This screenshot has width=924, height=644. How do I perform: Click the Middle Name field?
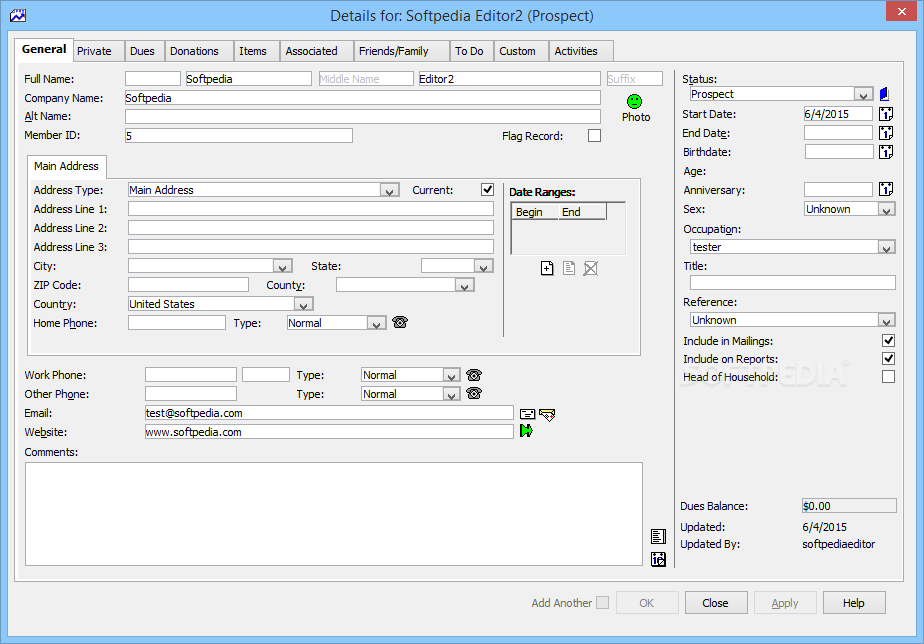(366, 79)
